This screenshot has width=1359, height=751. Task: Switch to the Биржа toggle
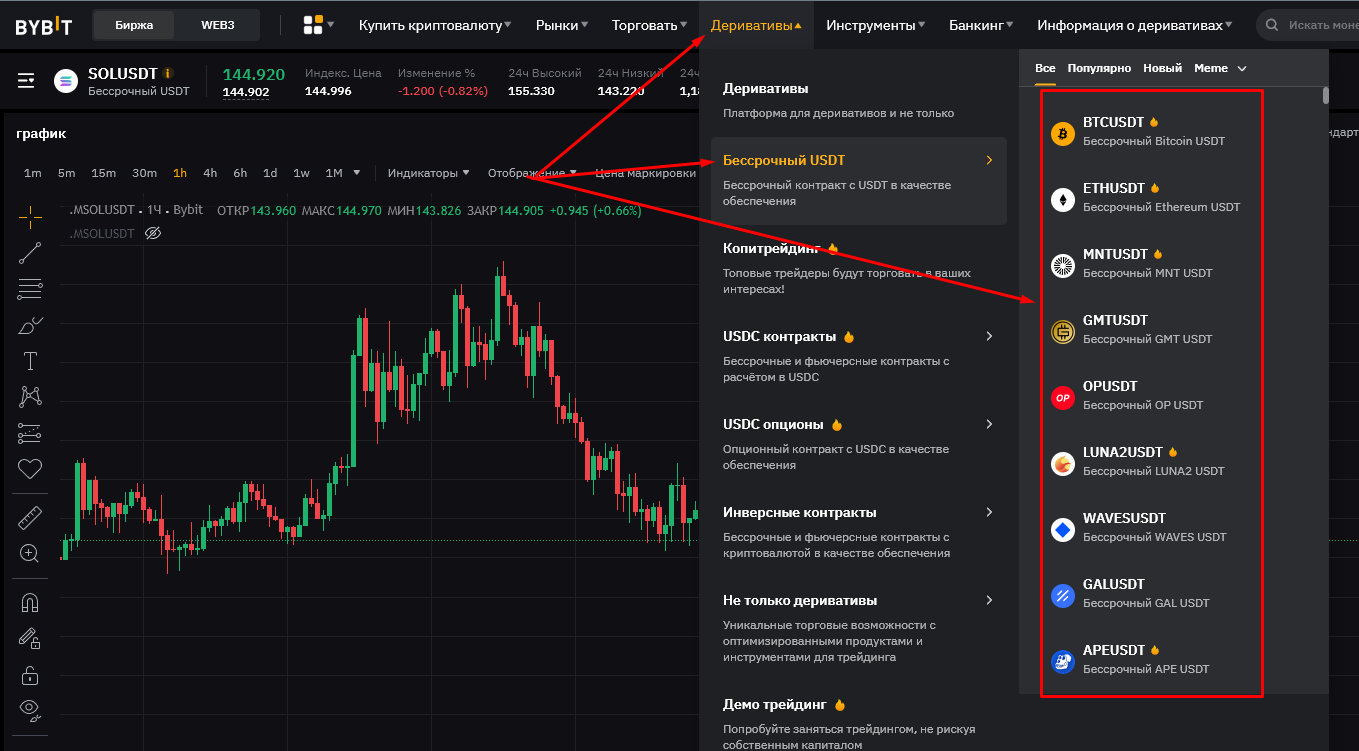click(x=135, y=25)
